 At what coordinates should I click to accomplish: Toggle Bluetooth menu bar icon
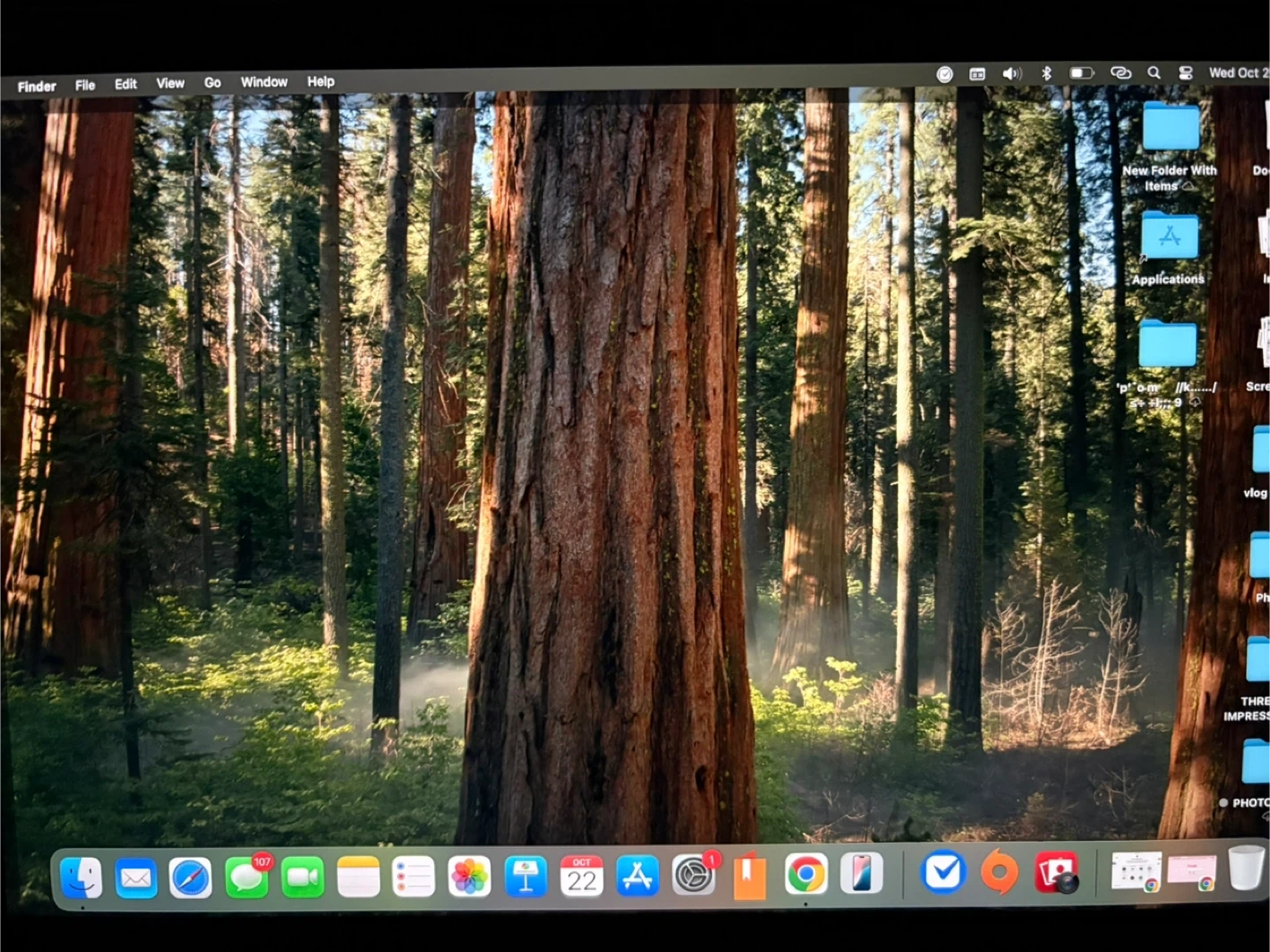1046,73
